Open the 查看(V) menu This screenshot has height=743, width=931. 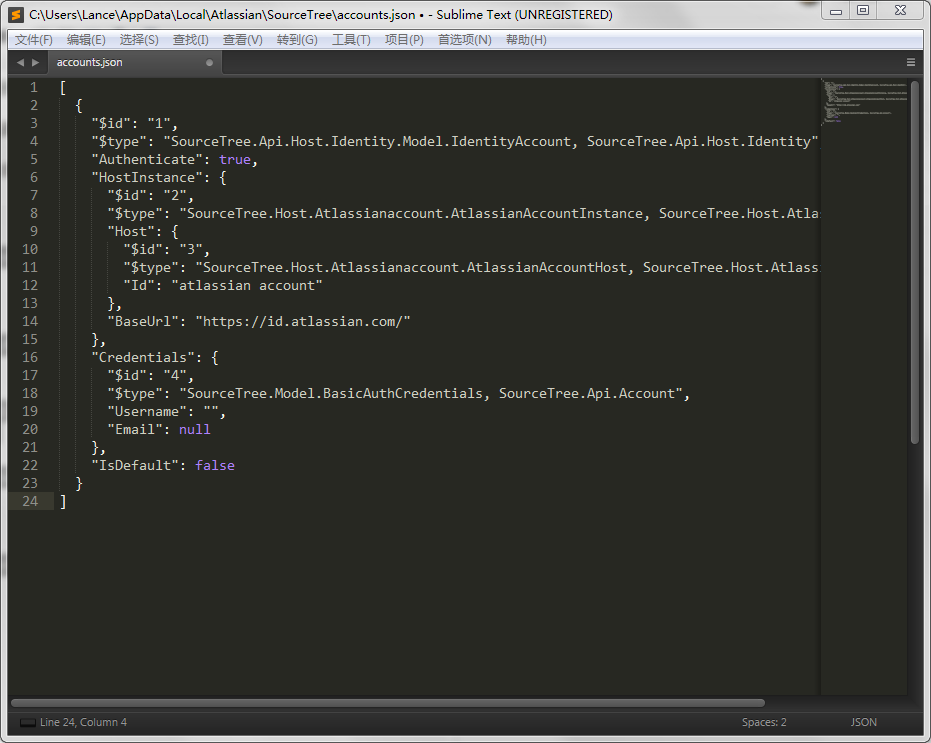(x=242, y=40)
